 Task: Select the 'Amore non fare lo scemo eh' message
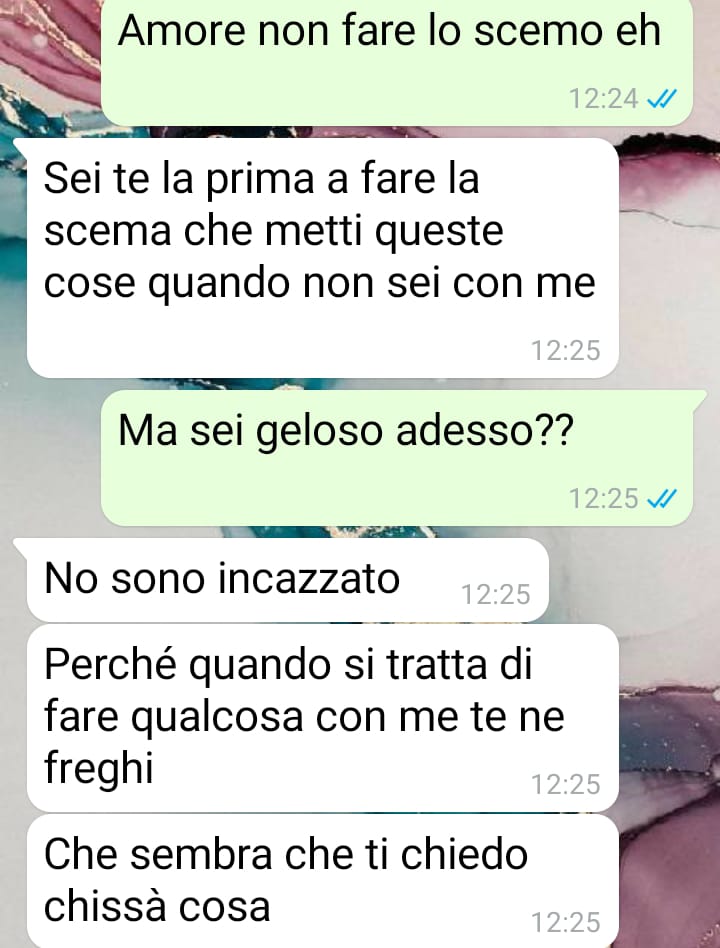[x=397, y=62]
